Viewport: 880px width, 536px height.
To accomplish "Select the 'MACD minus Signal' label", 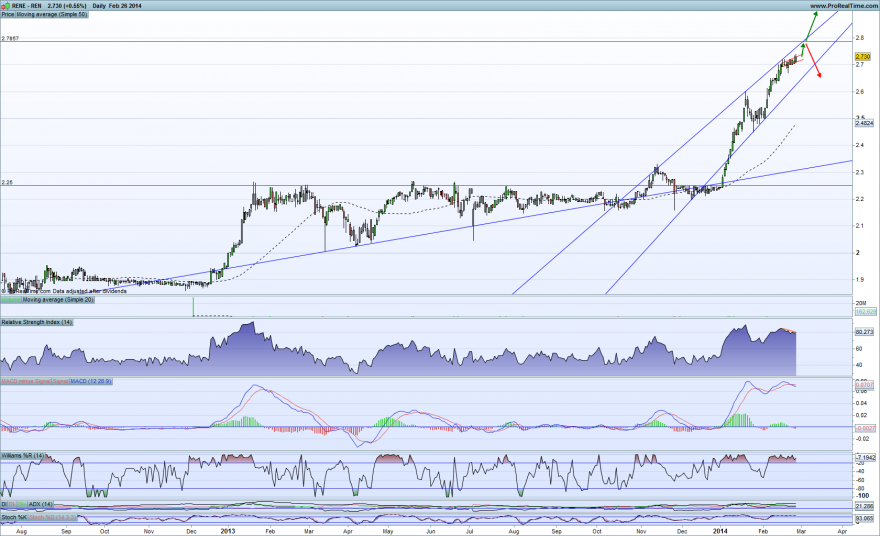I will pyautogui.click(x=26, y=381).
